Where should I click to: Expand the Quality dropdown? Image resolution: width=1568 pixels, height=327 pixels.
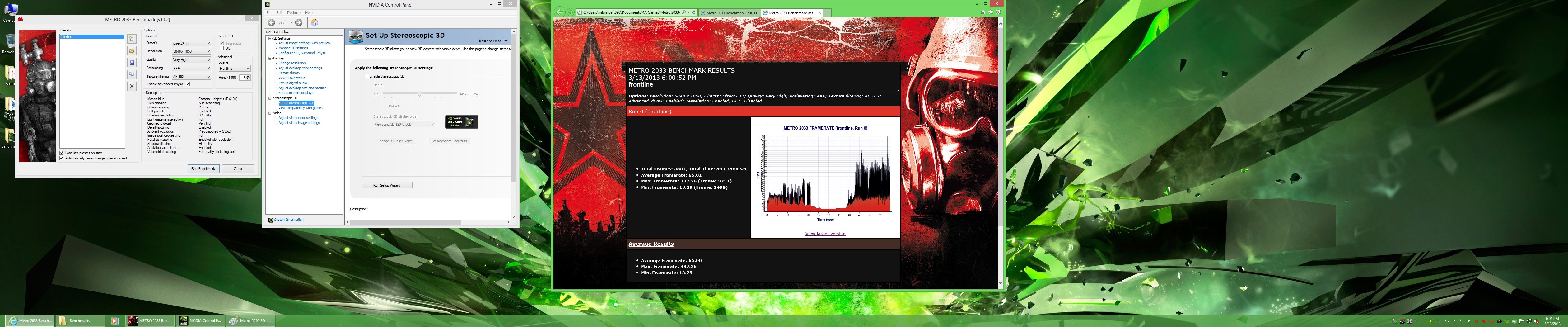pos(191,60)
